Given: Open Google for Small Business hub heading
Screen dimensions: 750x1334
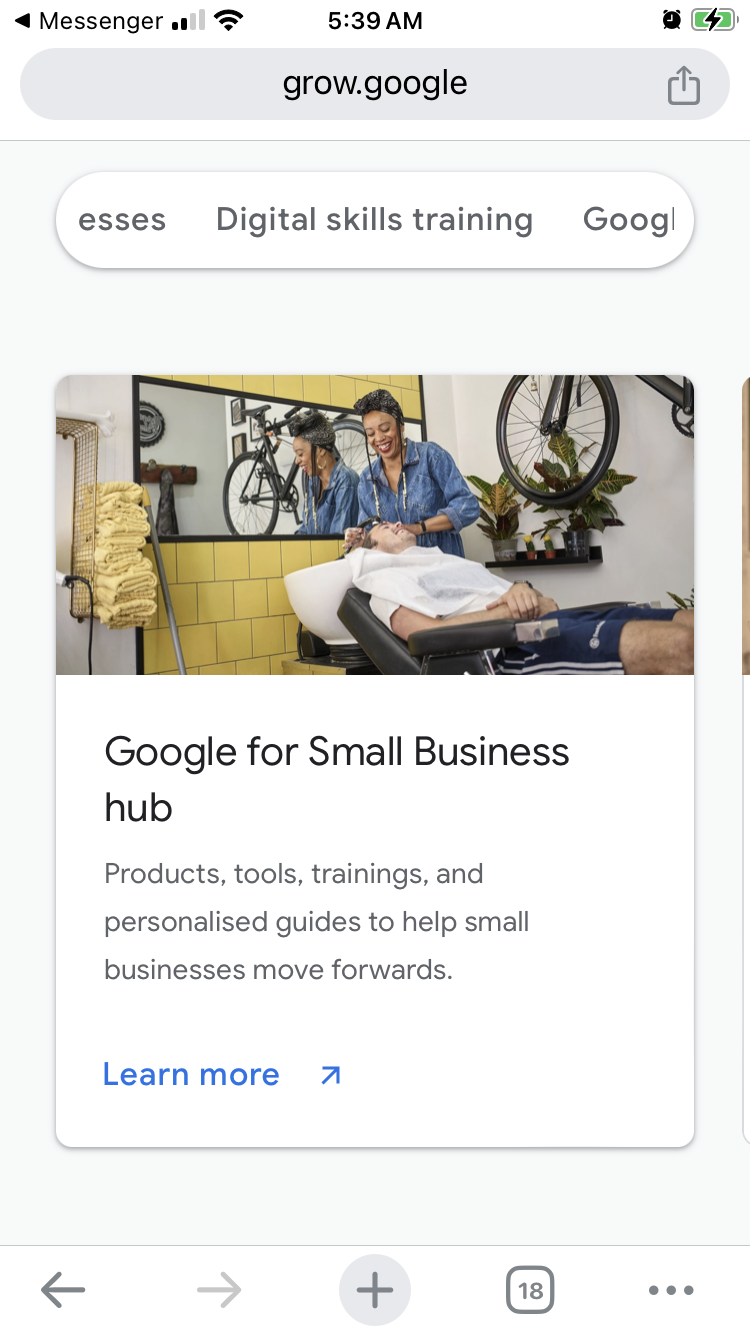Looking at the screenshot, I should (337, 779).
